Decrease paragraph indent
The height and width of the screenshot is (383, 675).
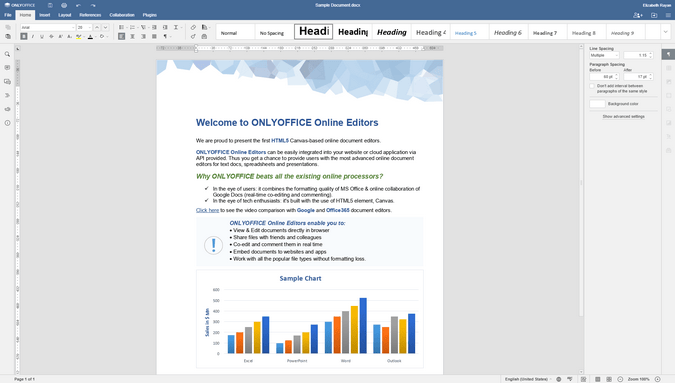point(154,27)
